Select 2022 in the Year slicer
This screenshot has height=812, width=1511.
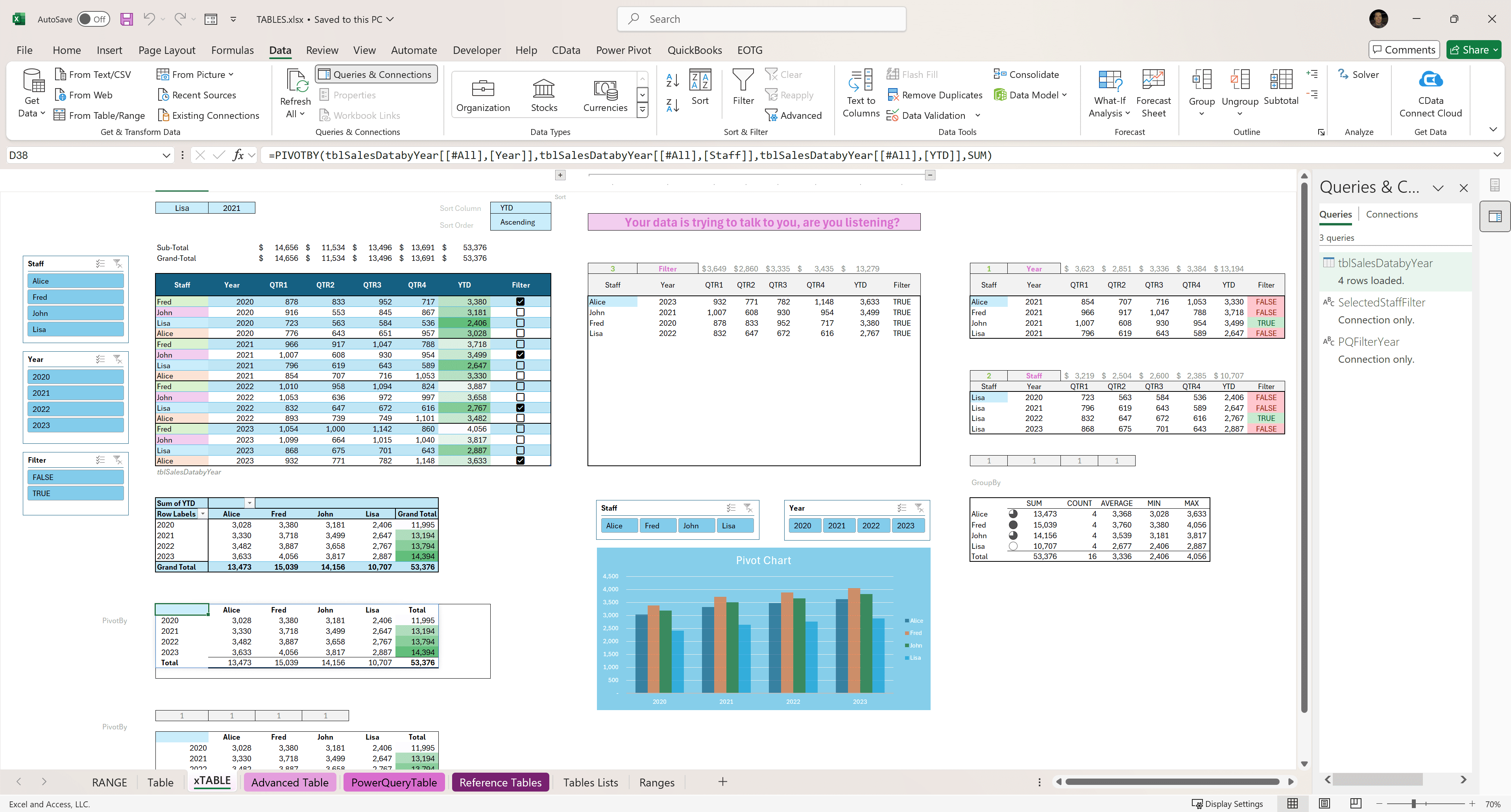tap(76, 409)
